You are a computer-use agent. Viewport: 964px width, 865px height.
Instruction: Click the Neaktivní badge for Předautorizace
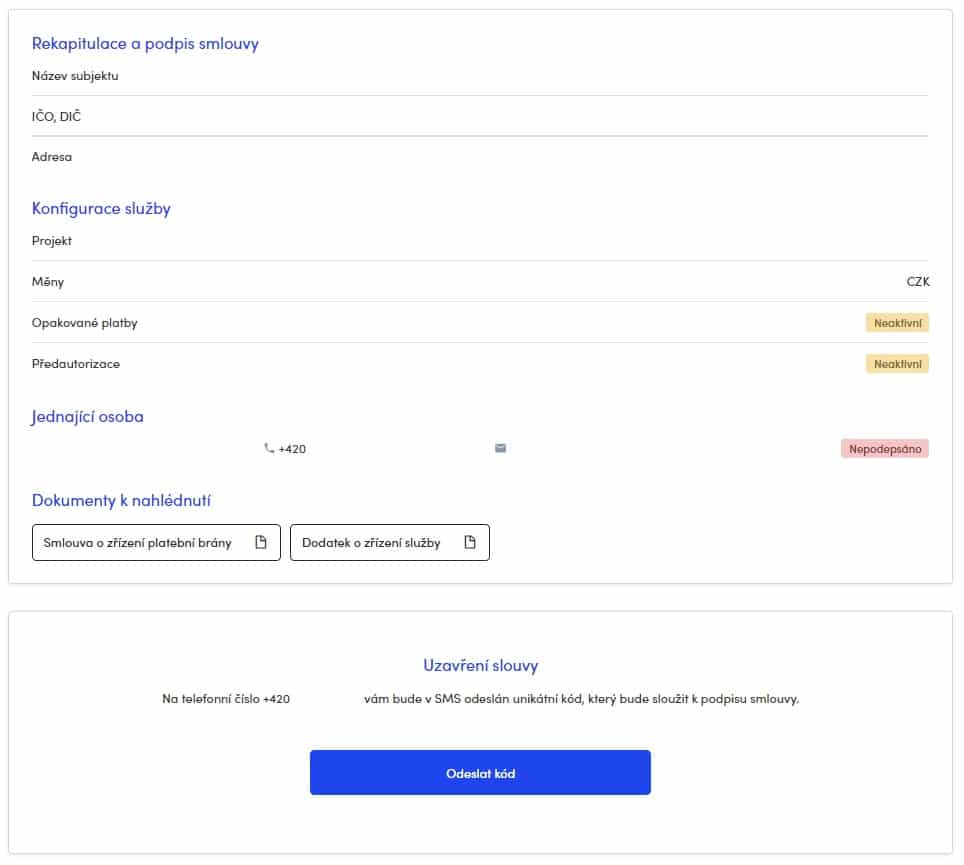coord(897,363)
